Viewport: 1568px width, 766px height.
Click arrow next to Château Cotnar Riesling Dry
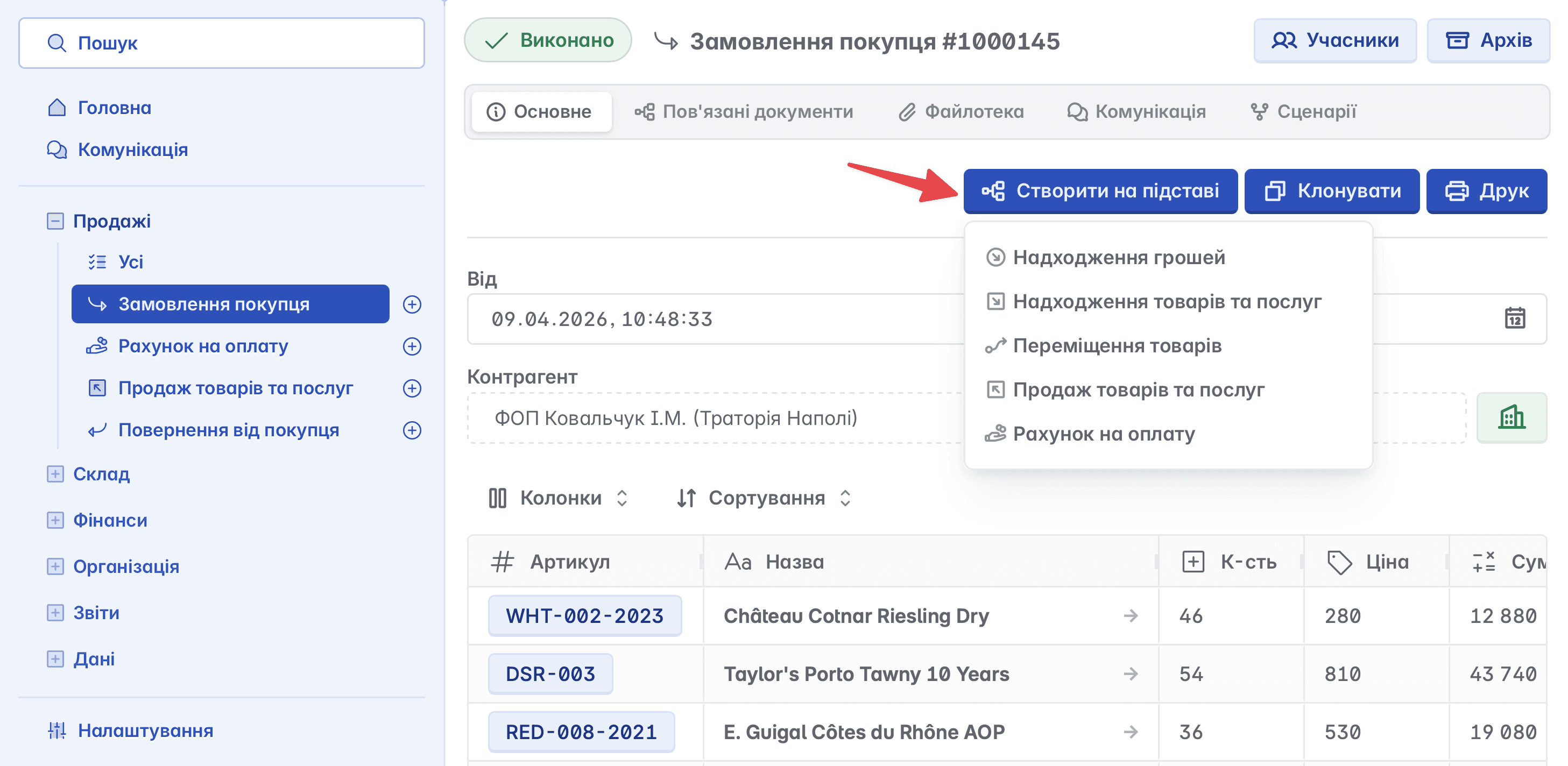click(1131, 616)
